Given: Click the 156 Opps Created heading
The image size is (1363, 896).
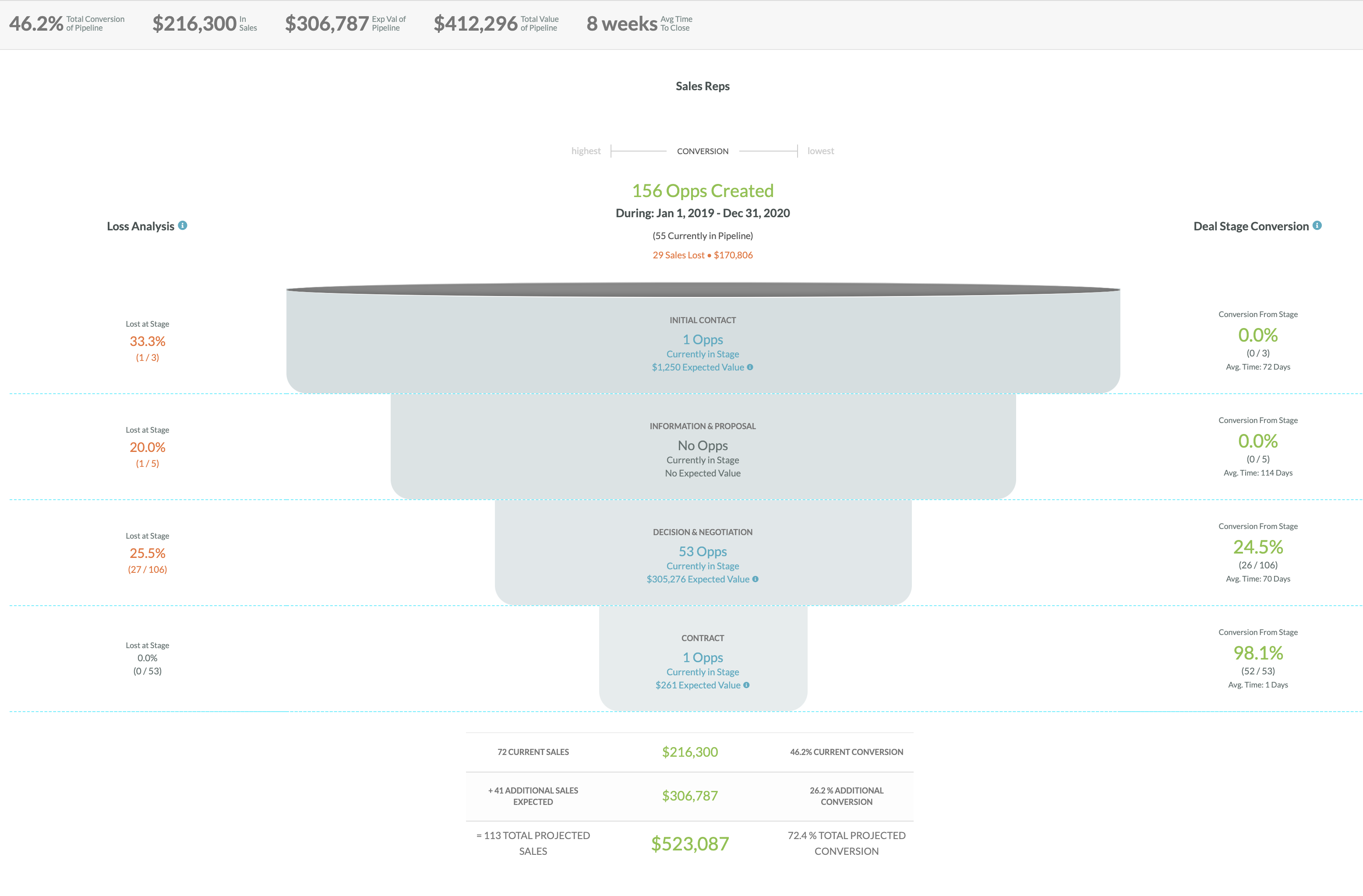Looking at the screenshot, I should 703,190.
